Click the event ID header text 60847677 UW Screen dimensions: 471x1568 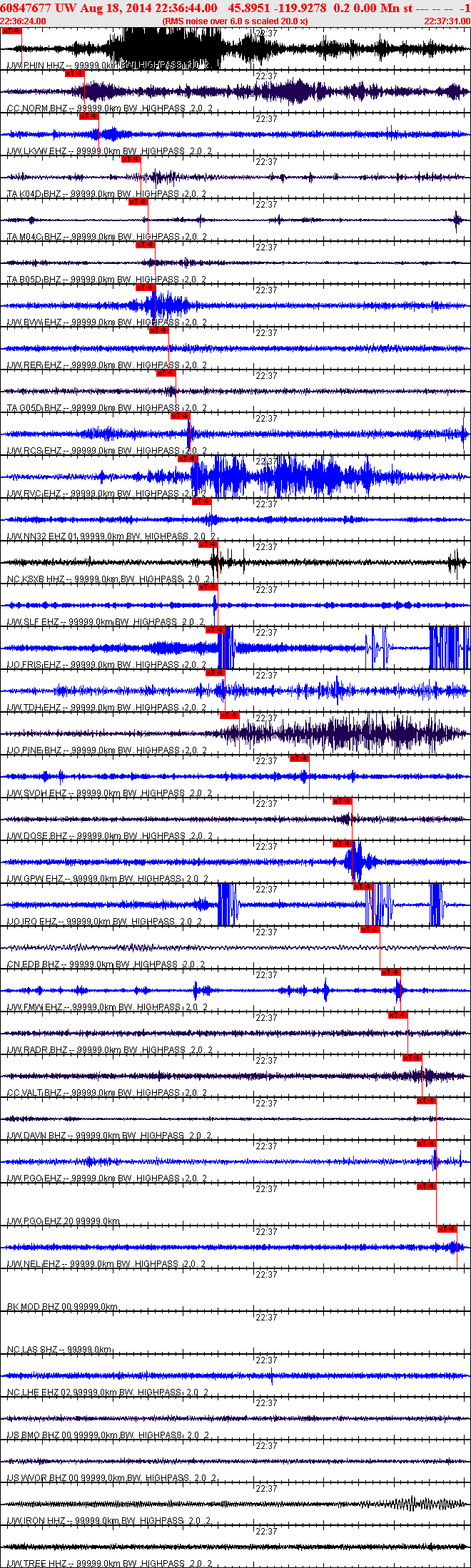tap(39, 8)
